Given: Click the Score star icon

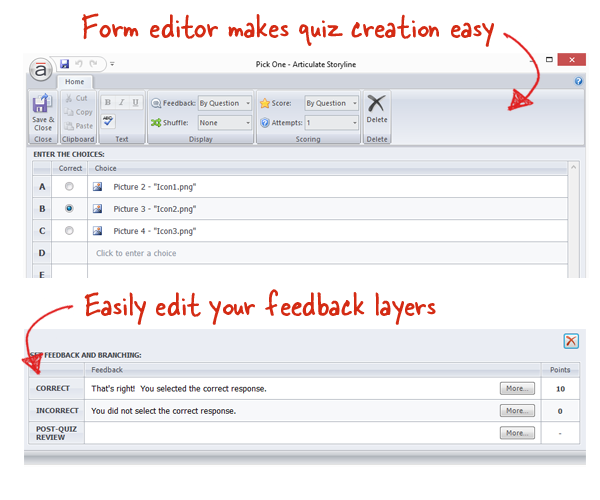Looking at the screenshot, I should pyautogui.click(x=265, y=103).
